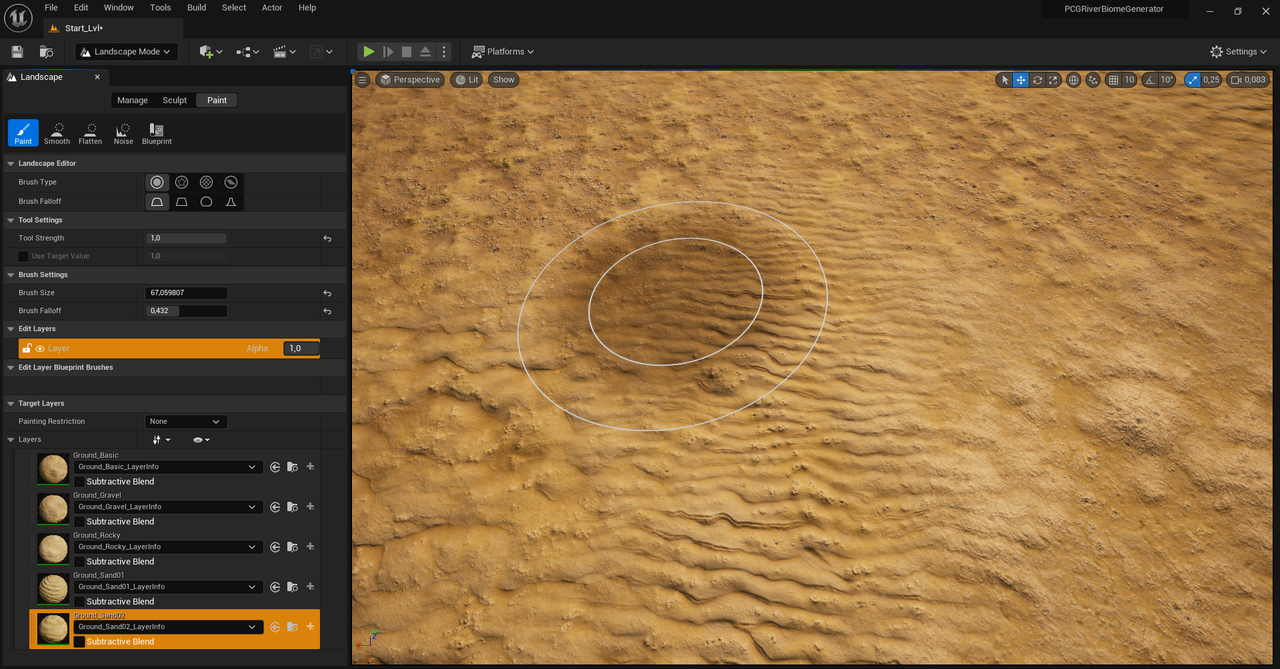Viewport: 1280px width, 669px height.
Task: Use selected asset for Ground_Basic layer
Action: click(275, 467)
